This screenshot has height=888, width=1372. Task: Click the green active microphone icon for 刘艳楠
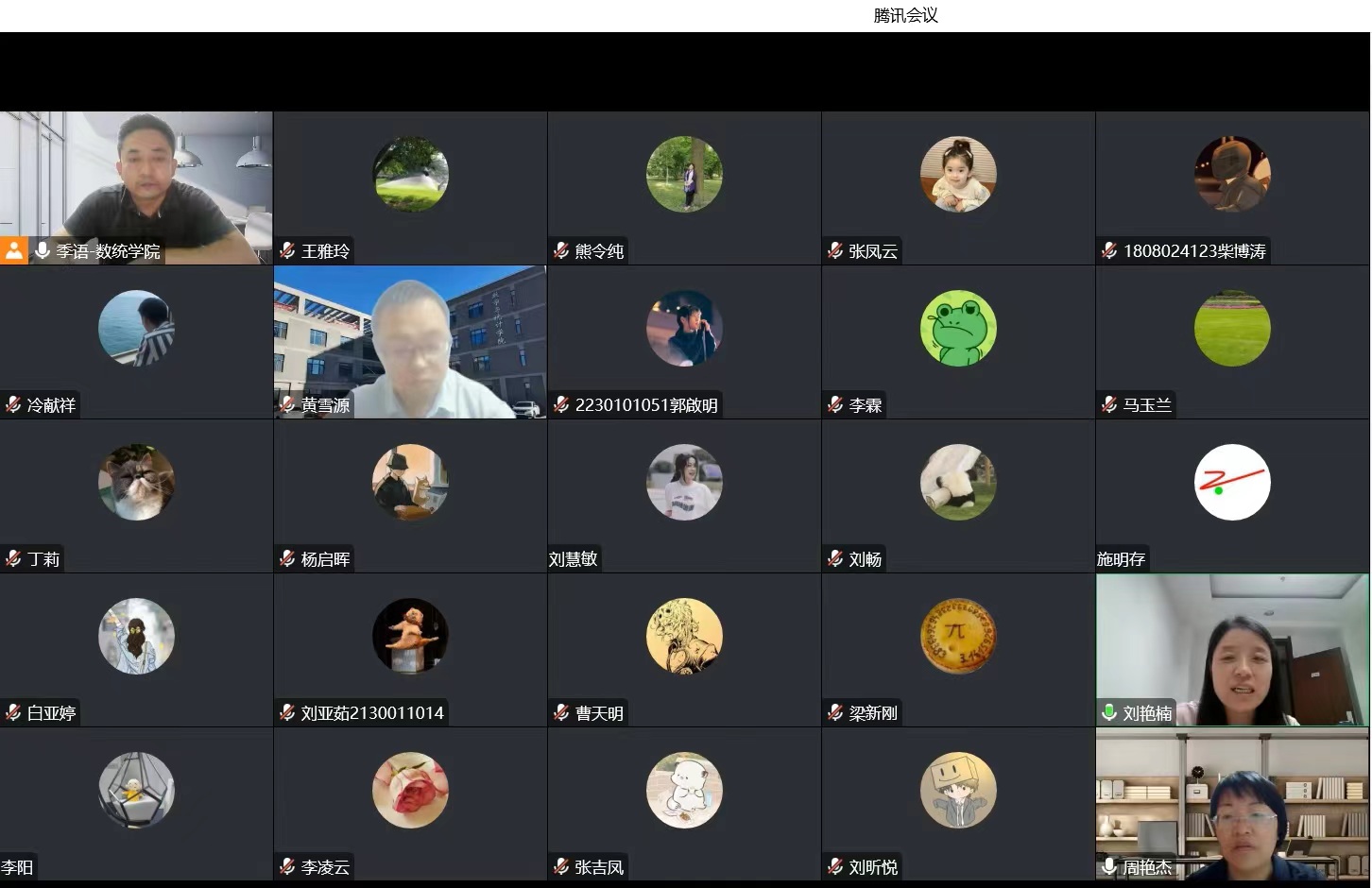coord(1109,713)
